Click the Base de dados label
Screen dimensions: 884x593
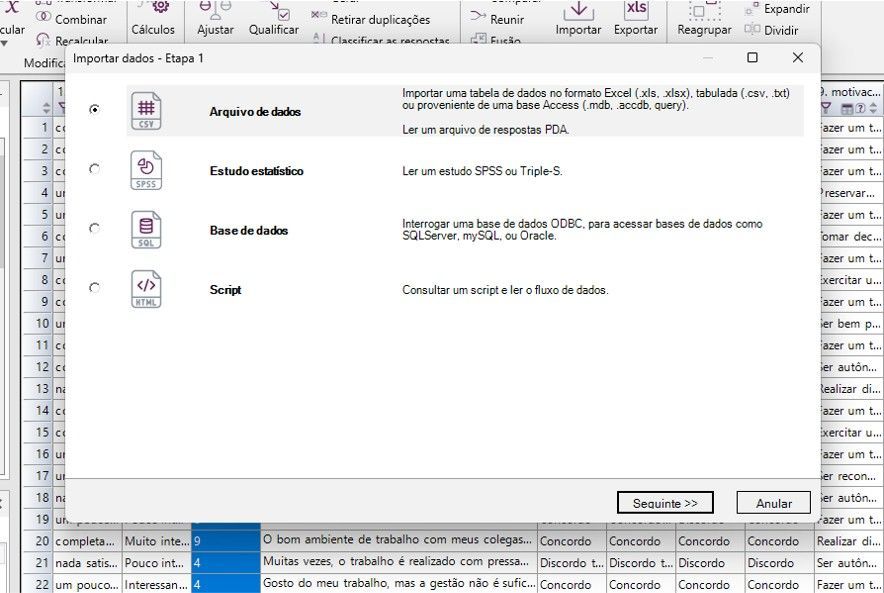[249, 231]
